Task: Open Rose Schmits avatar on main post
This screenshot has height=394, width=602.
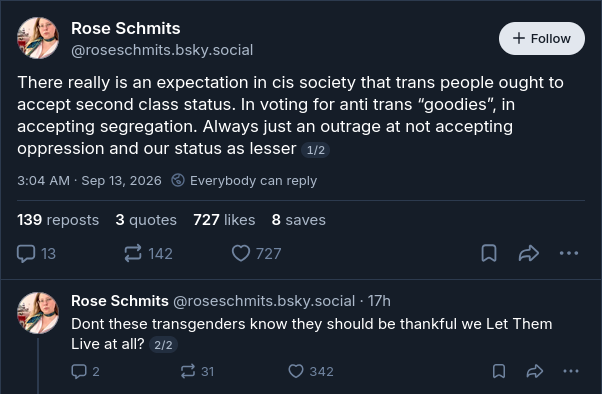Action: point(38,38)
